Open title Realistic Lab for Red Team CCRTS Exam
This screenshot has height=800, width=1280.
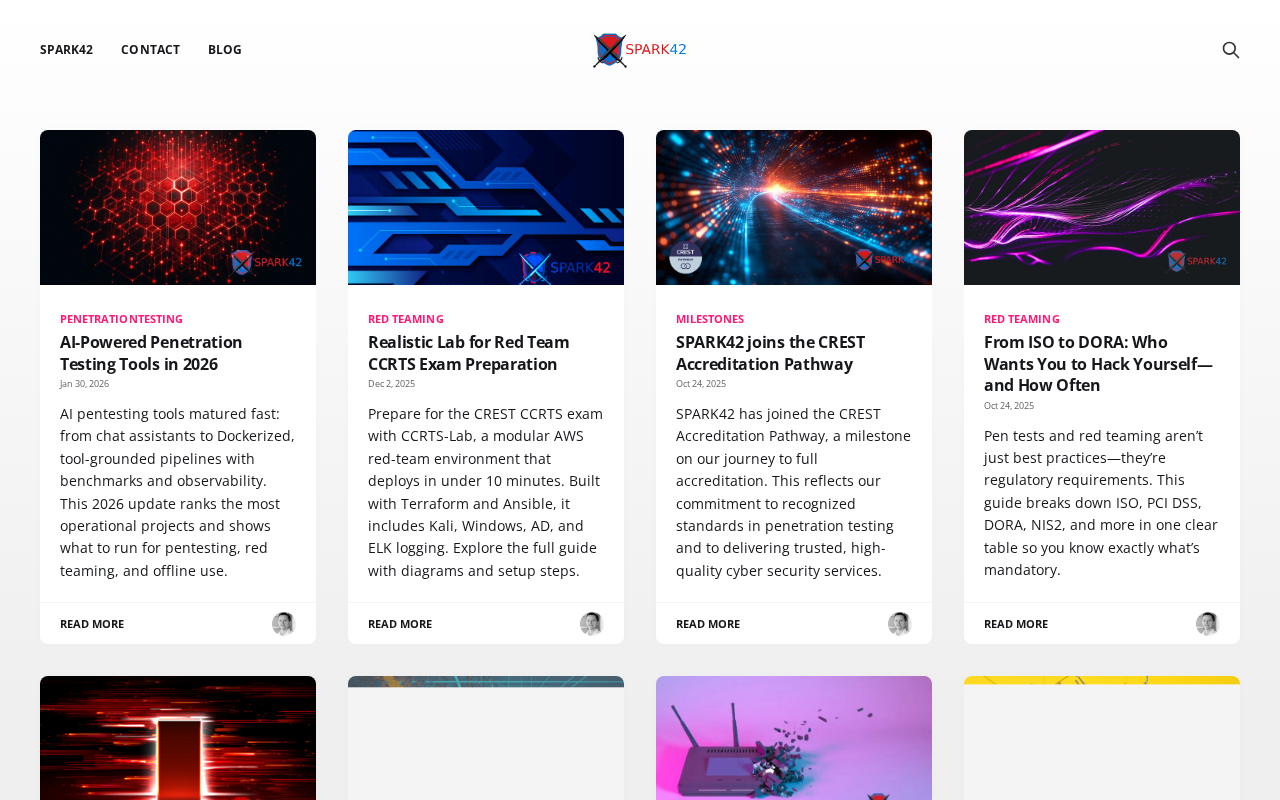click(x=469, y=353)
